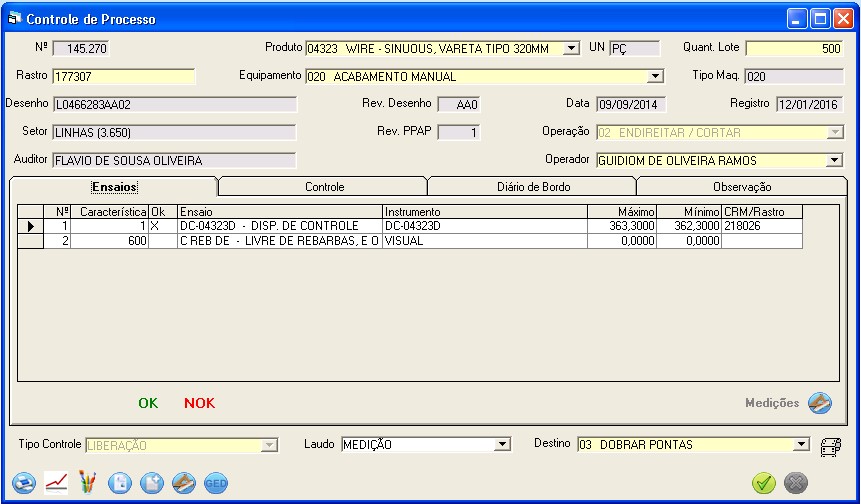Click Máximo cell 363,3000
861x504 pixels.
tap(622, 226)
